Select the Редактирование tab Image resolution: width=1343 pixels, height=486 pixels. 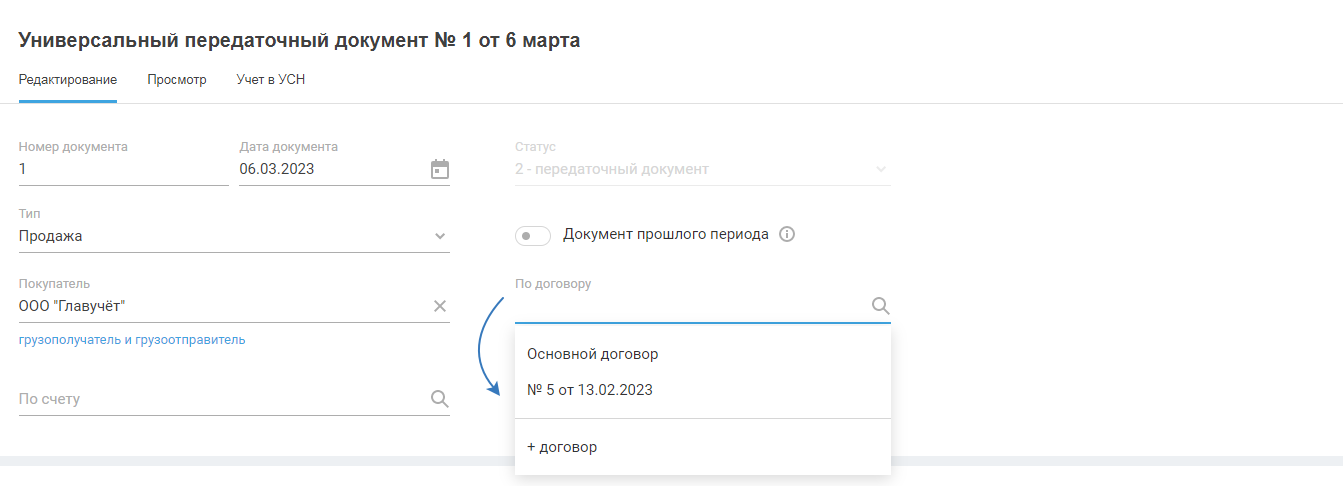[68, 80]
